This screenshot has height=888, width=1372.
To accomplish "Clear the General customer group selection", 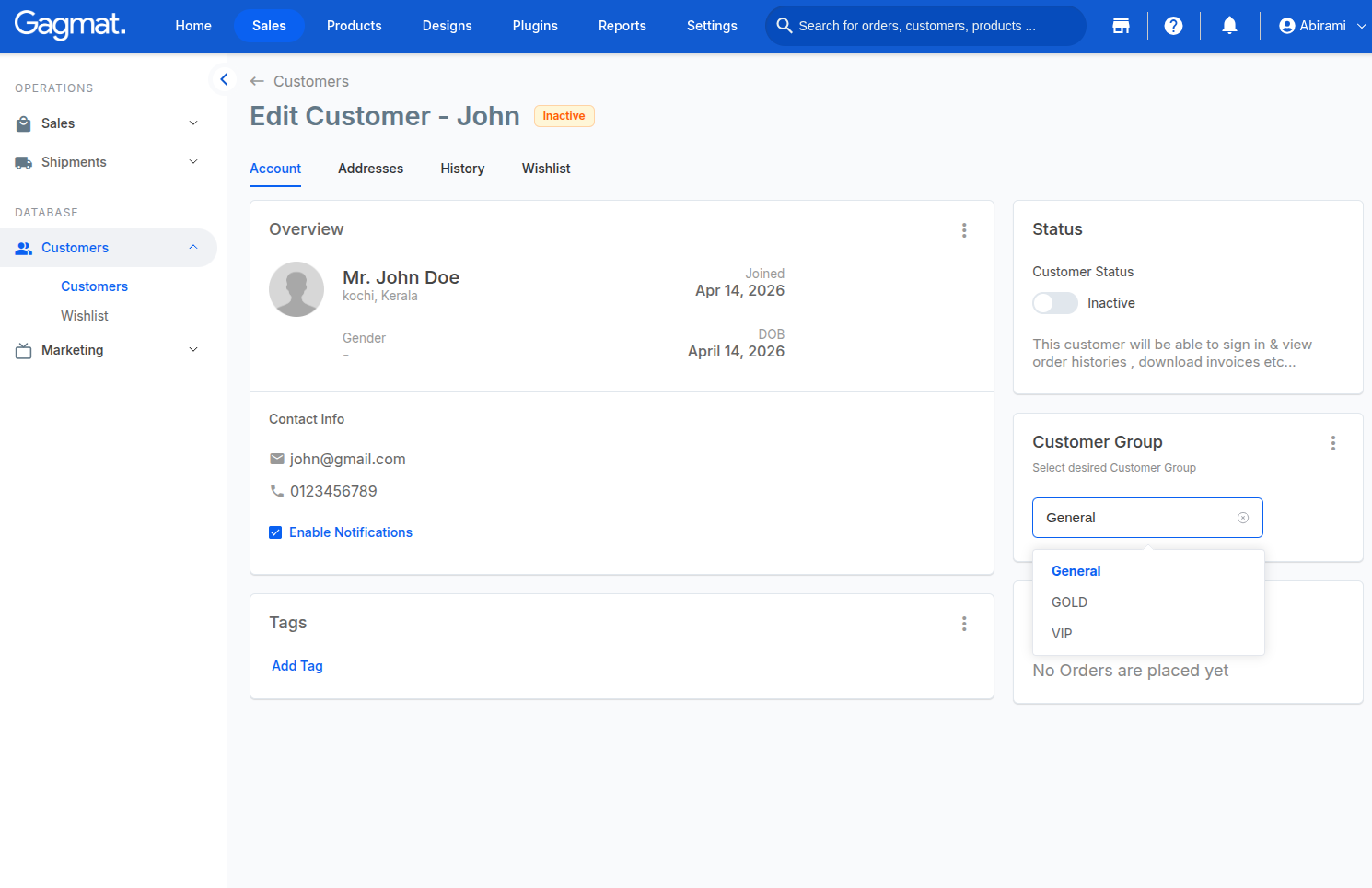I will [x=1243, y=518].
